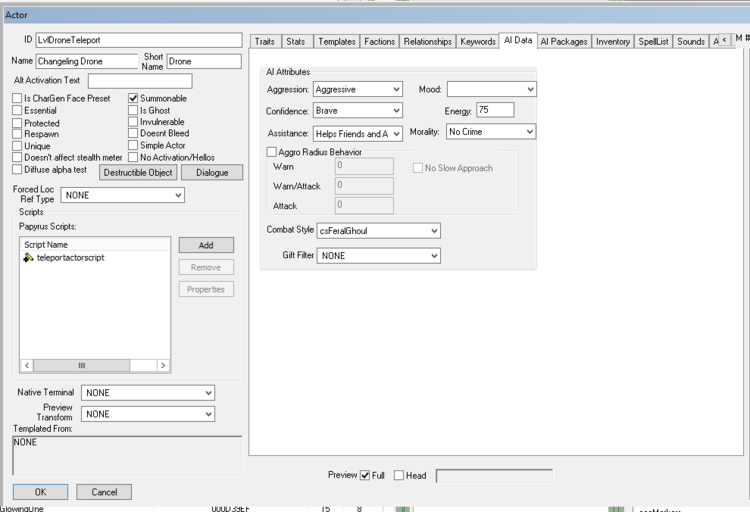Viewport: 750px width, 512px height.
Task: Open the Factions tab
Action: coord(380,42)
